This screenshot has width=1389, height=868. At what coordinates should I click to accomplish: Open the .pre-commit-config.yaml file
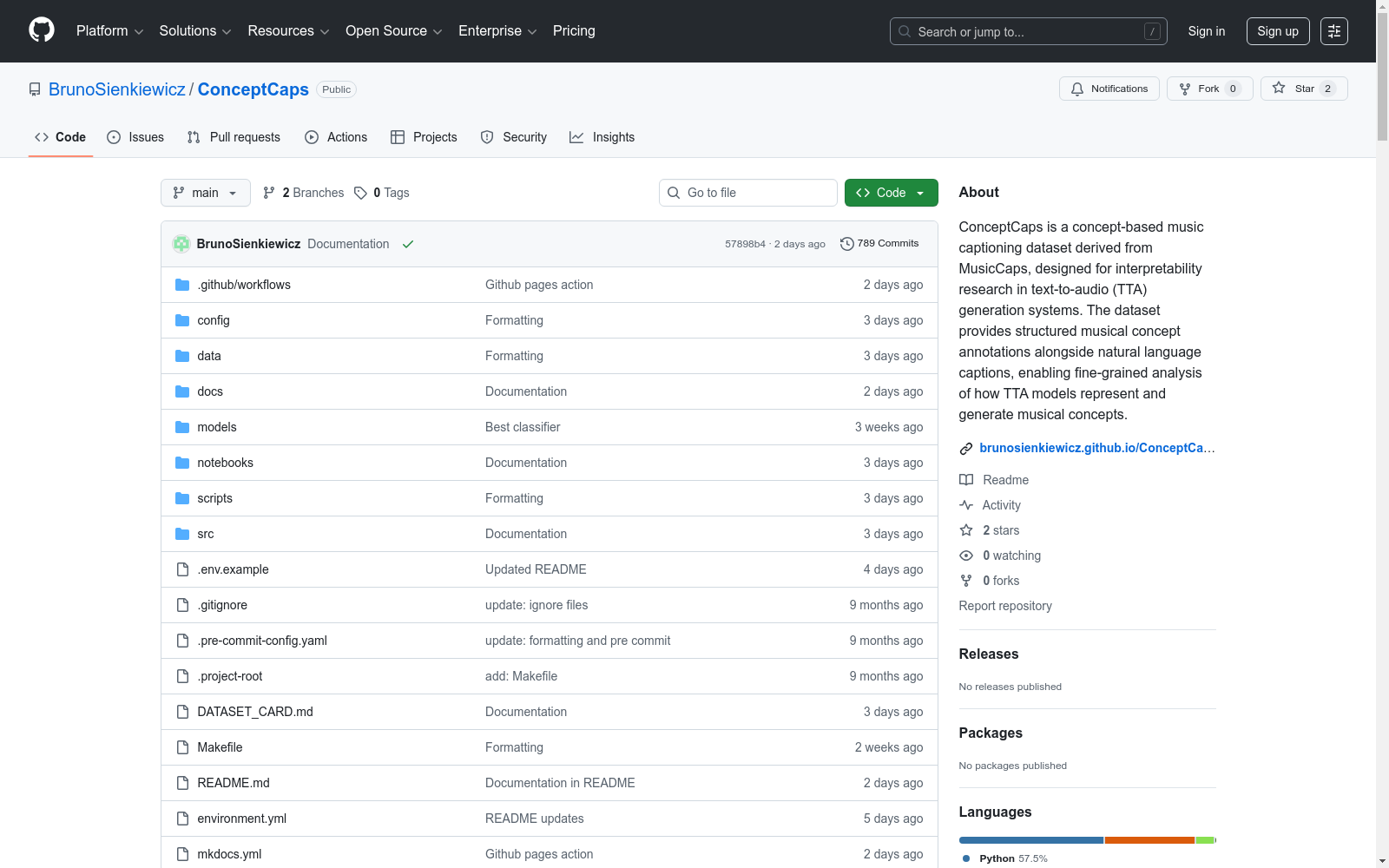pos(262,641)
